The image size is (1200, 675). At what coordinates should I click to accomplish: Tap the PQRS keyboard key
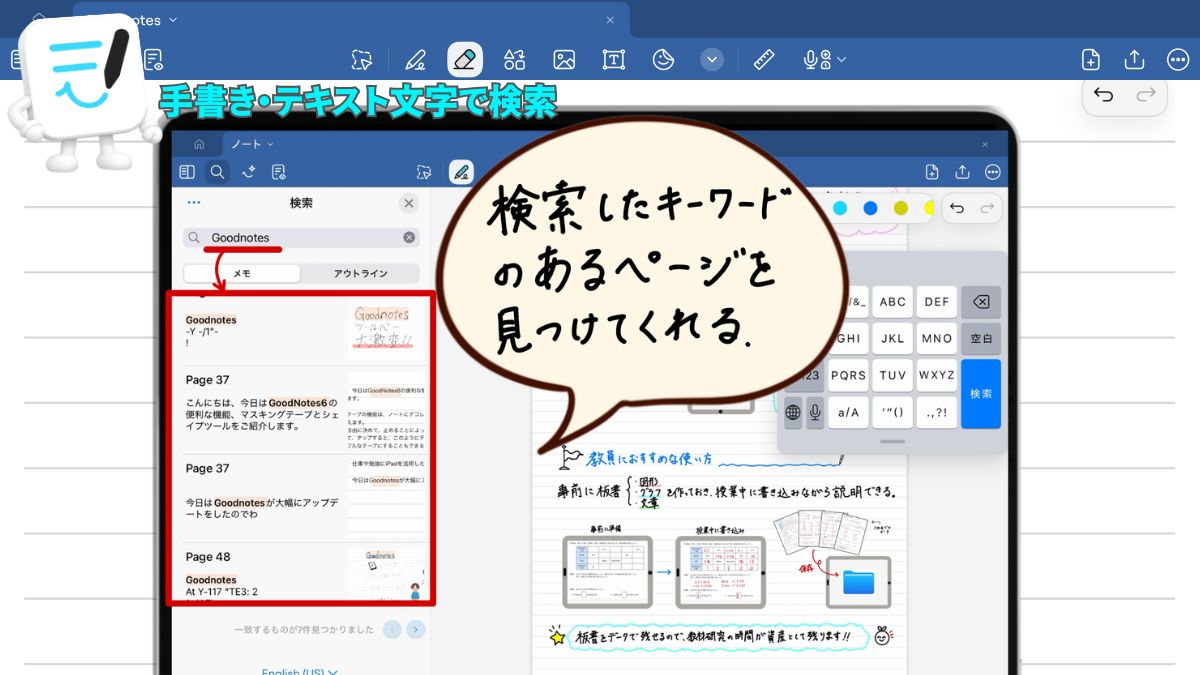coord(848,376)
